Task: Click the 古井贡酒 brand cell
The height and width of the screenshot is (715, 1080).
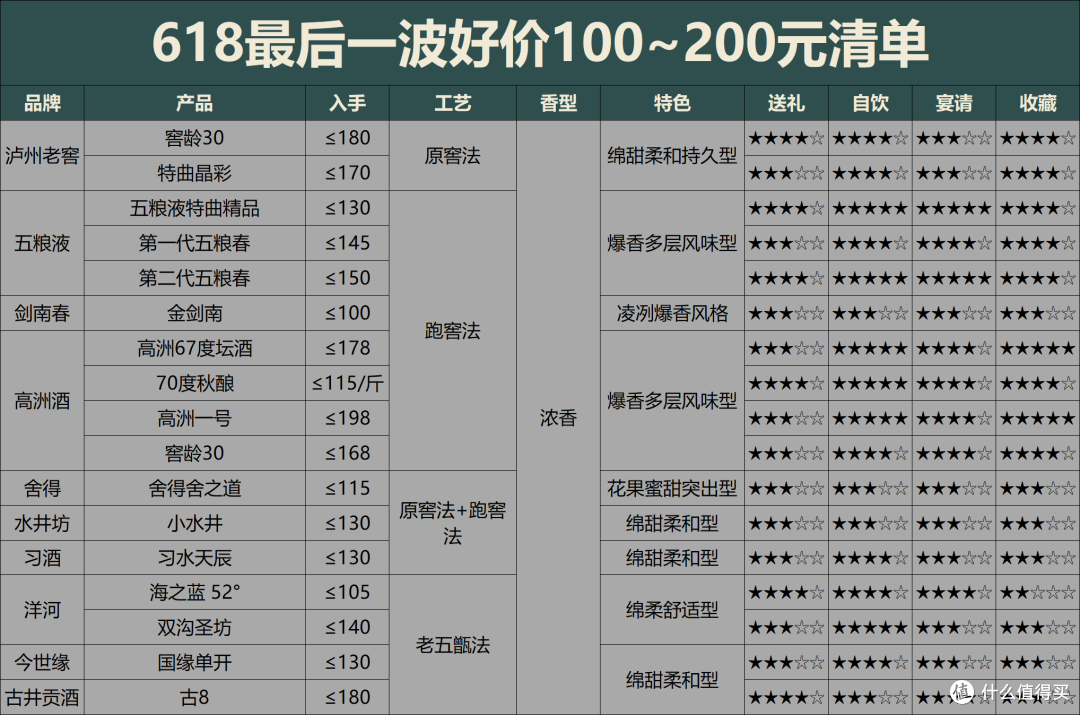Action: pyautogui.click(x=42, y=698)
